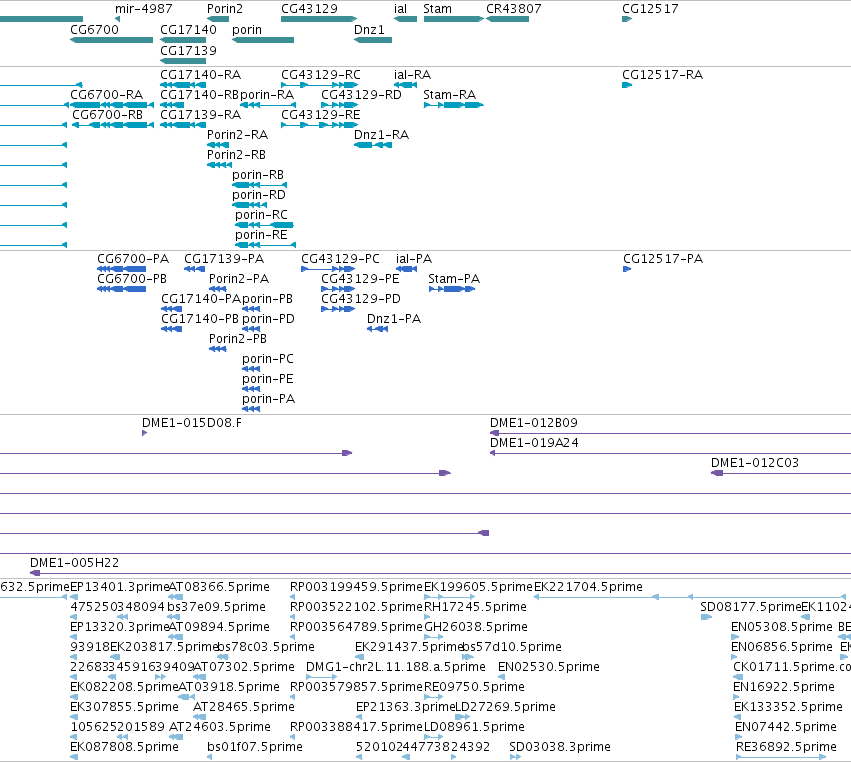
Task: Select the Dnz1-PA protein label
Action: (394, 319)
